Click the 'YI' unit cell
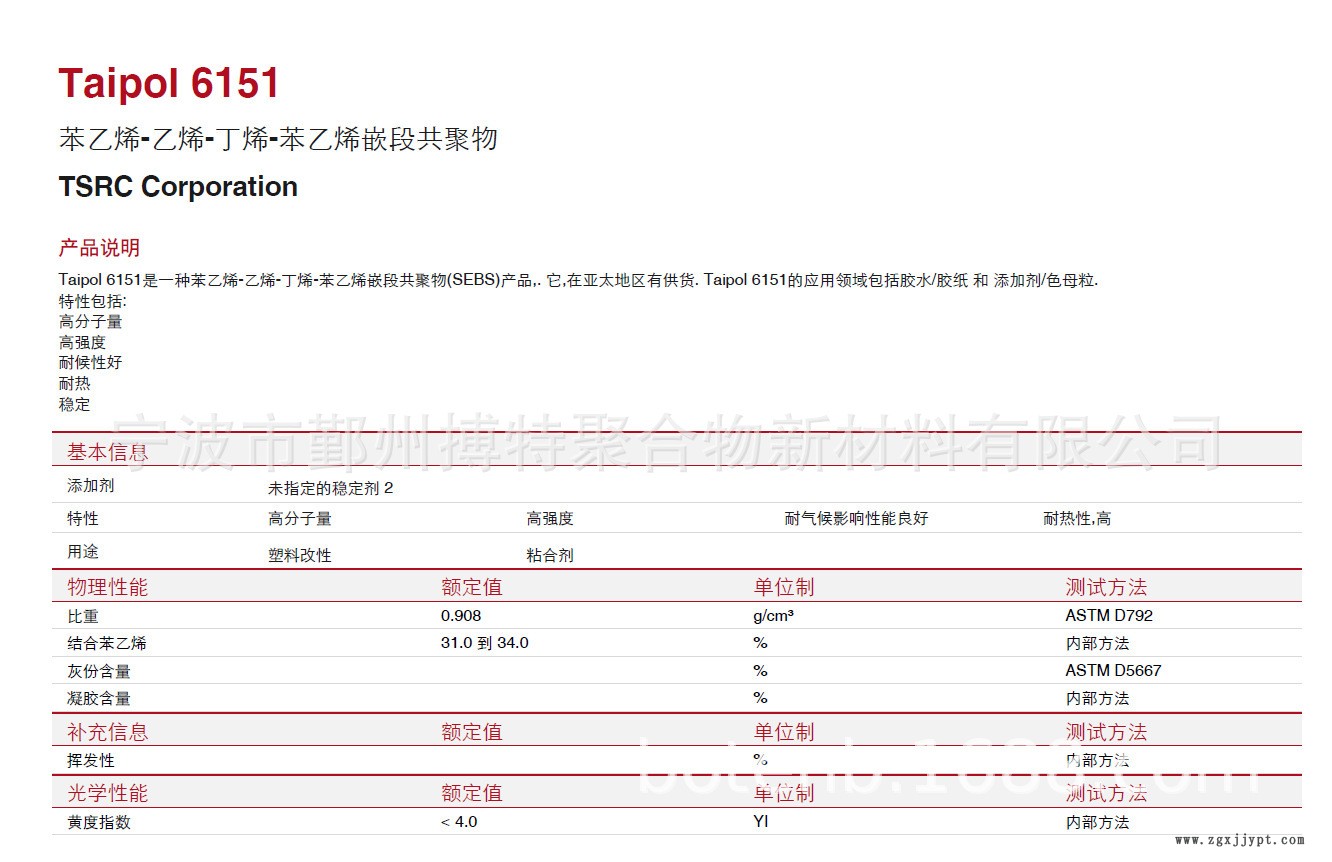 [761, 822]
